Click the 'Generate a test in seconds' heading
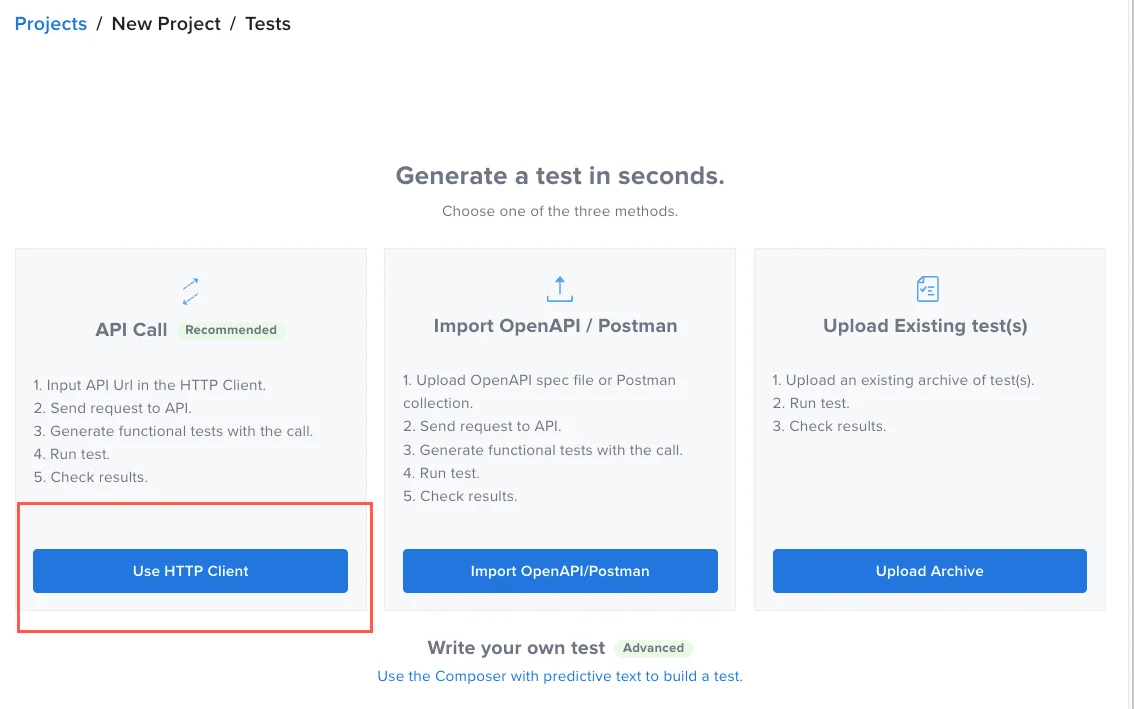This screenshot has width=1134, height=709. click(560, 176)
